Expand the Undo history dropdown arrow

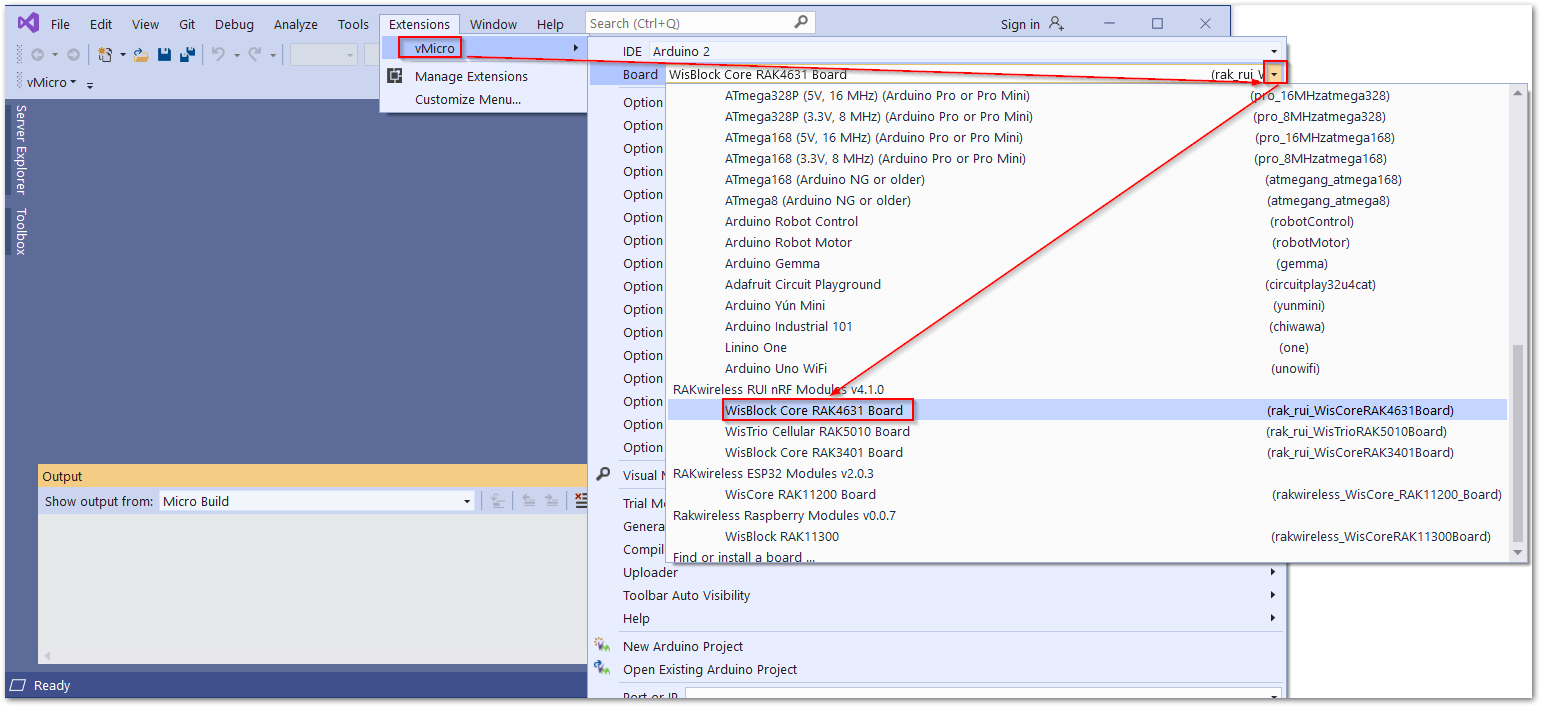(x=237, y=55)
